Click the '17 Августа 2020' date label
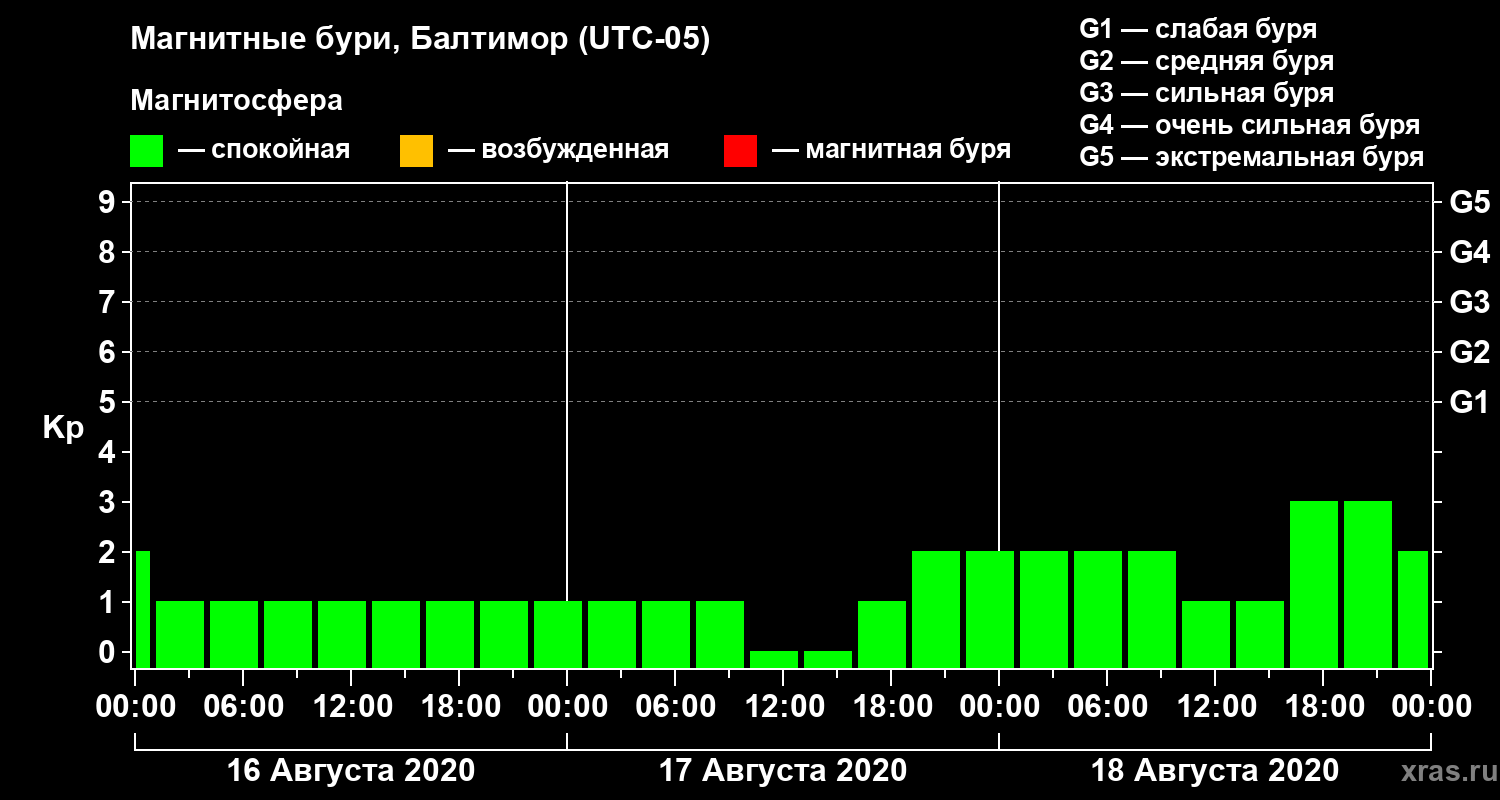 click(783, 771)
